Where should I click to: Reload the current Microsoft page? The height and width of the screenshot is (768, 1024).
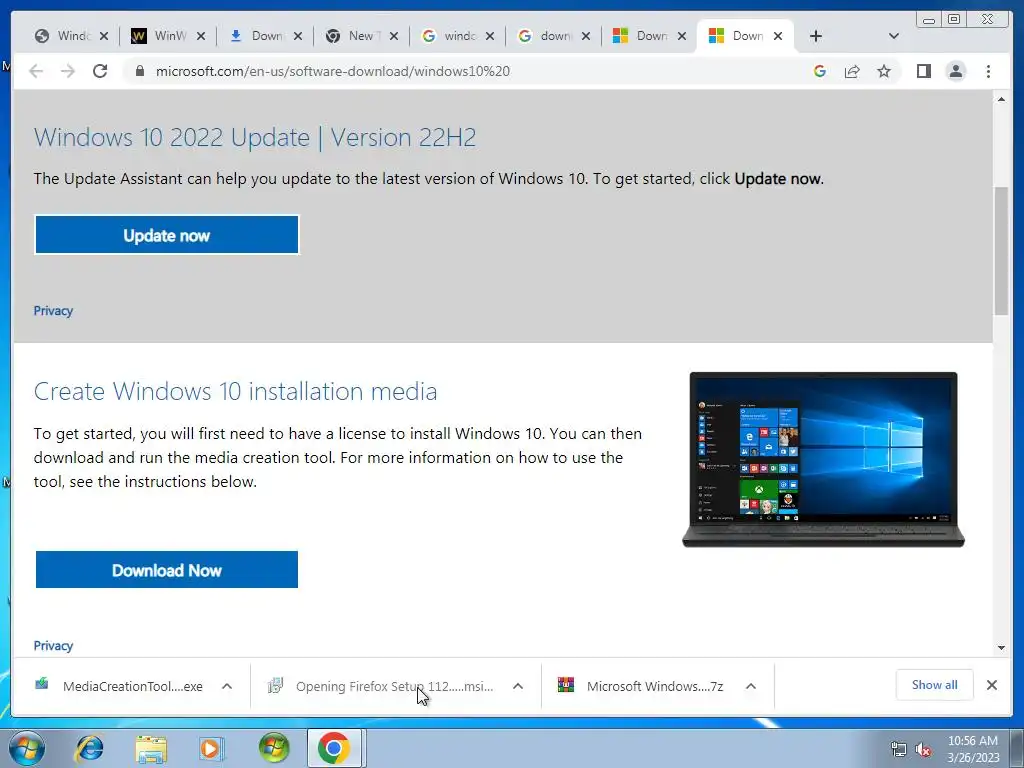coord(100,71)
